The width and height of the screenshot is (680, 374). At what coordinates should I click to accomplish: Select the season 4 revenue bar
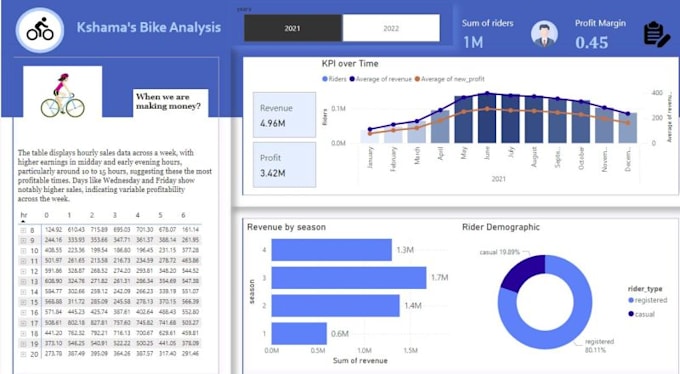[x=332, y=250]
